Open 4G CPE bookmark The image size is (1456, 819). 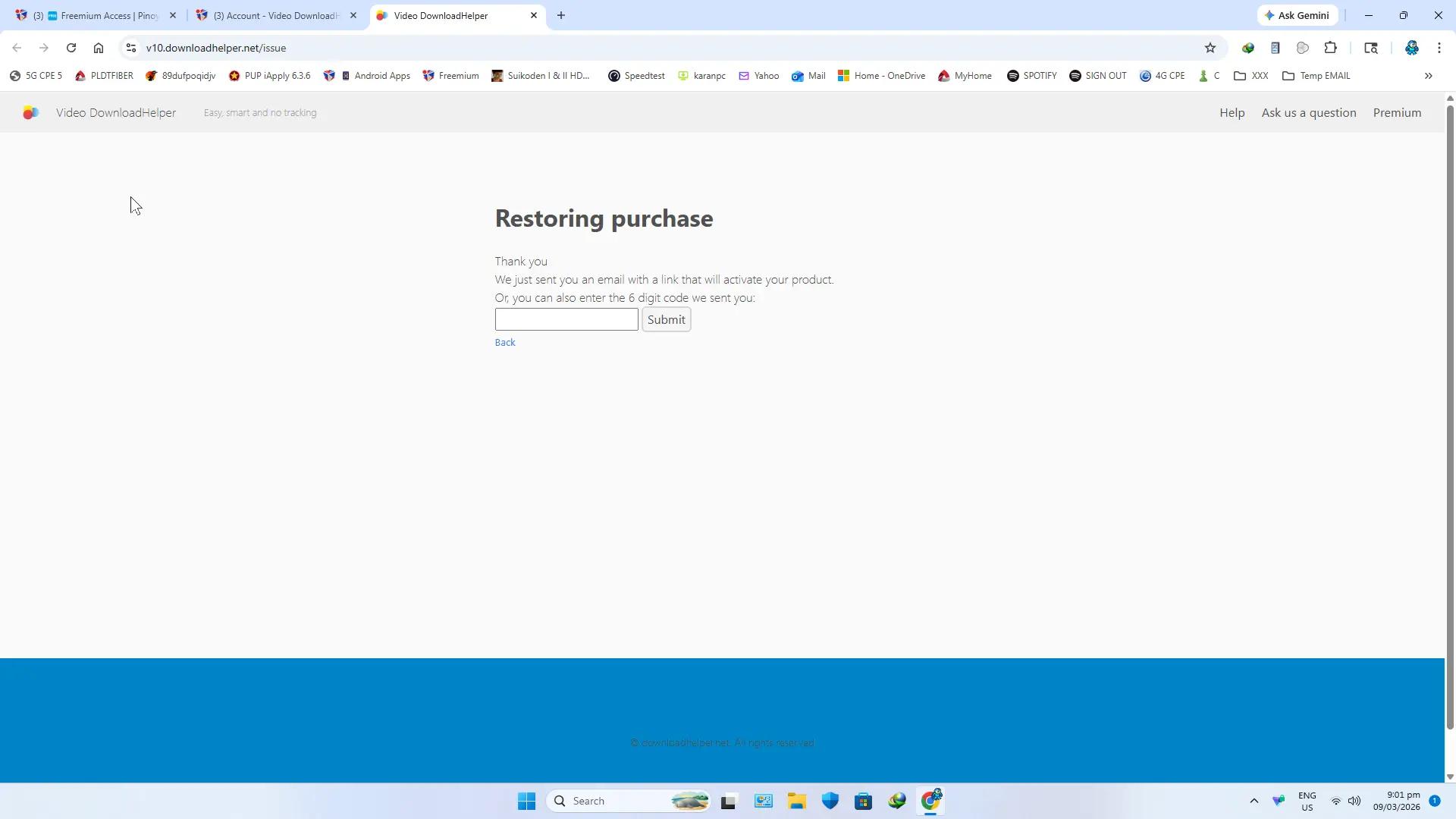(x=1163, y=76)
